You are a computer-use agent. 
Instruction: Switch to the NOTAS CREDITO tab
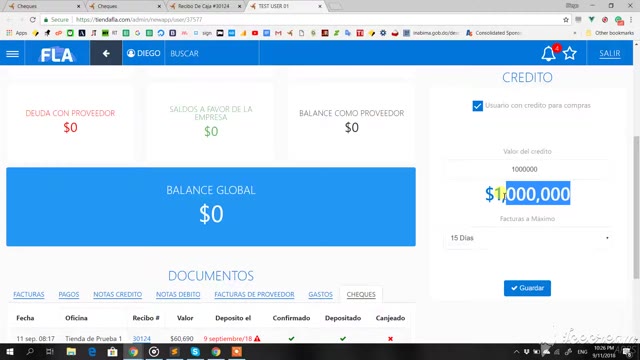click(118, 294)
